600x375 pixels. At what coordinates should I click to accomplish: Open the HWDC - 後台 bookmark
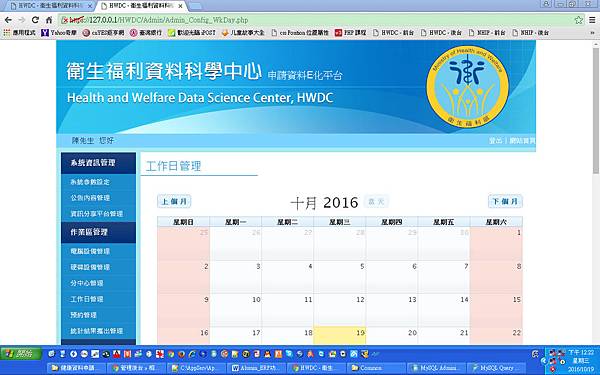[x=441, y=33]
